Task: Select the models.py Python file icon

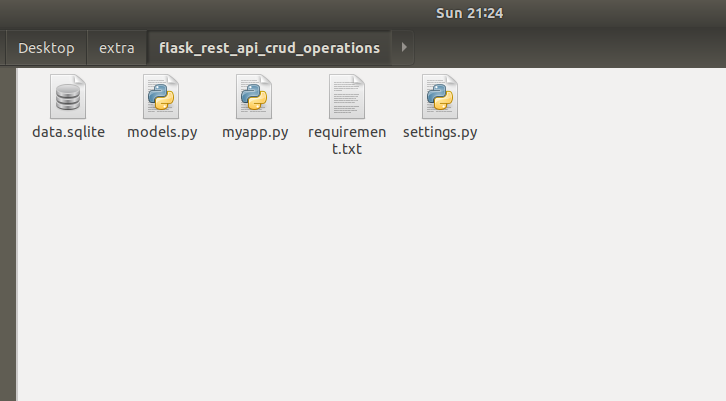Action: point(161,97)
